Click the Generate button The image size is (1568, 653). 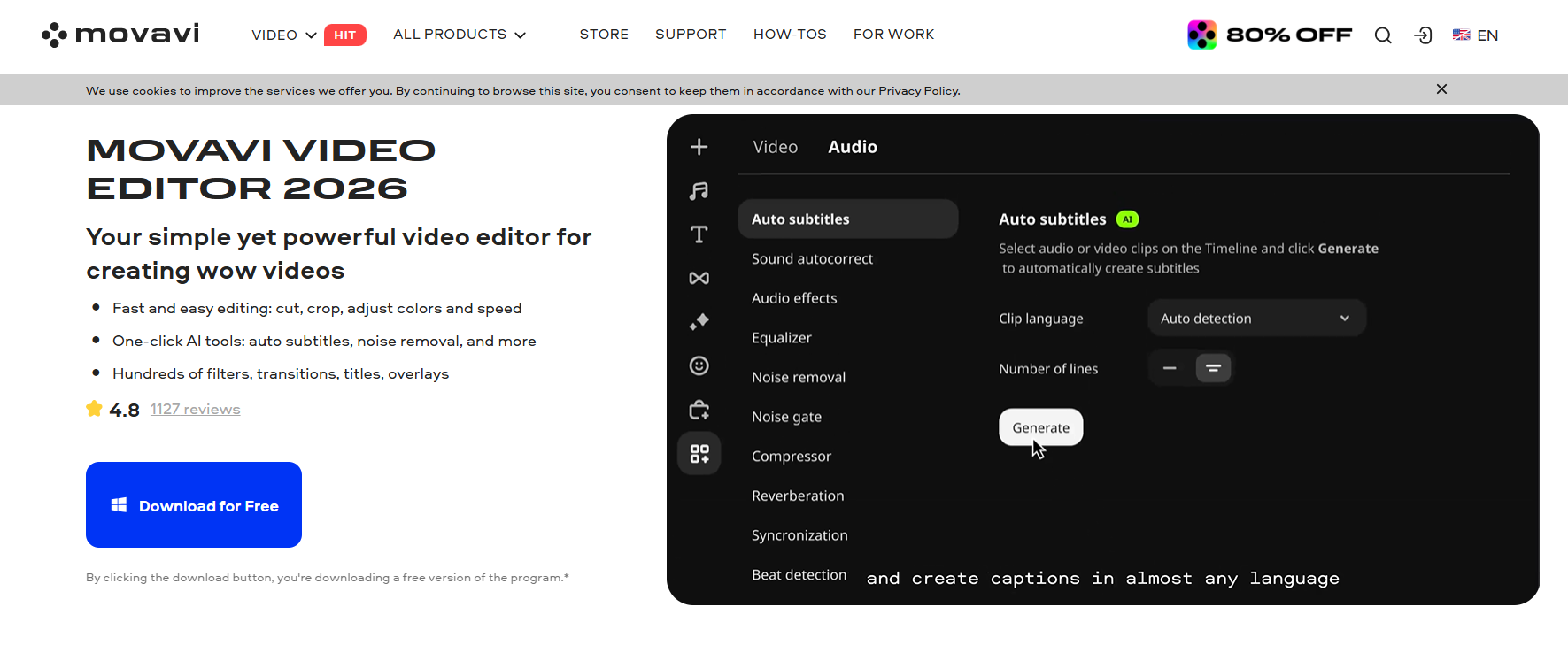[1040, 427]
